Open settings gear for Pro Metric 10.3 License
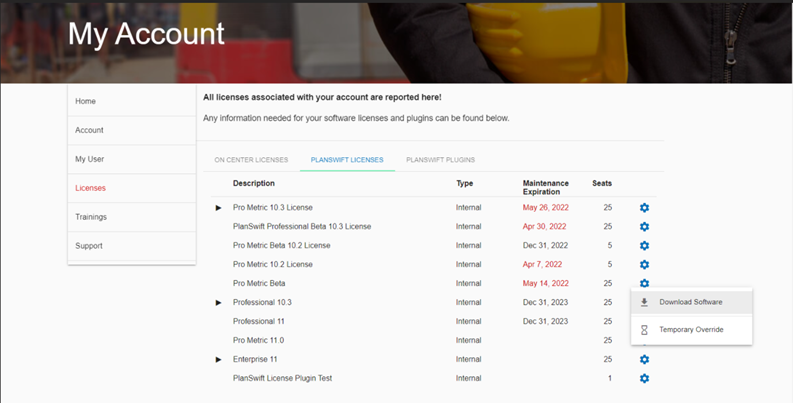 click(644, 208)
